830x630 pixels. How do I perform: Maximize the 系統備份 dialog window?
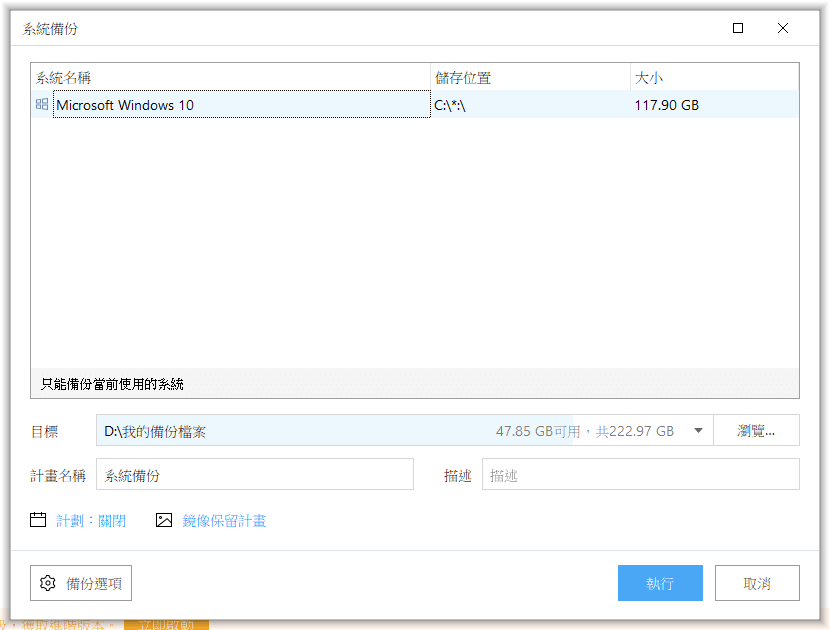click(738, 28)
